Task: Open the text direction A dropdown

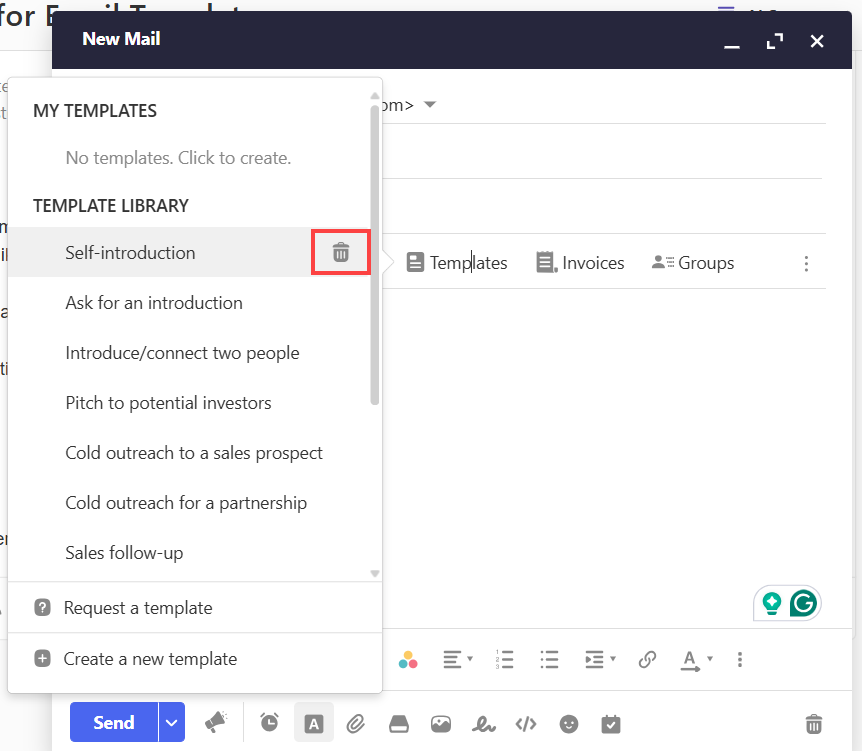Action: (x=697, y=660)
